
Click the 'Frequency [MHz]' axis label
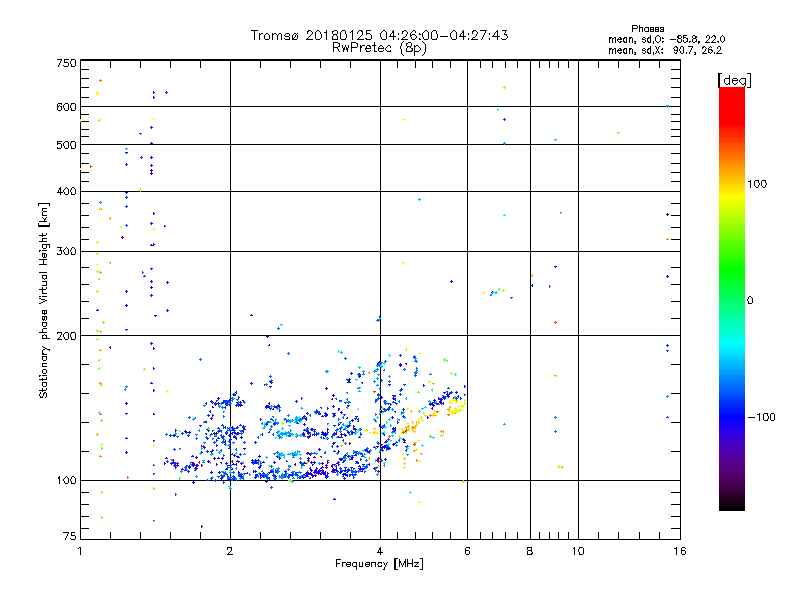tap(379, 564)
